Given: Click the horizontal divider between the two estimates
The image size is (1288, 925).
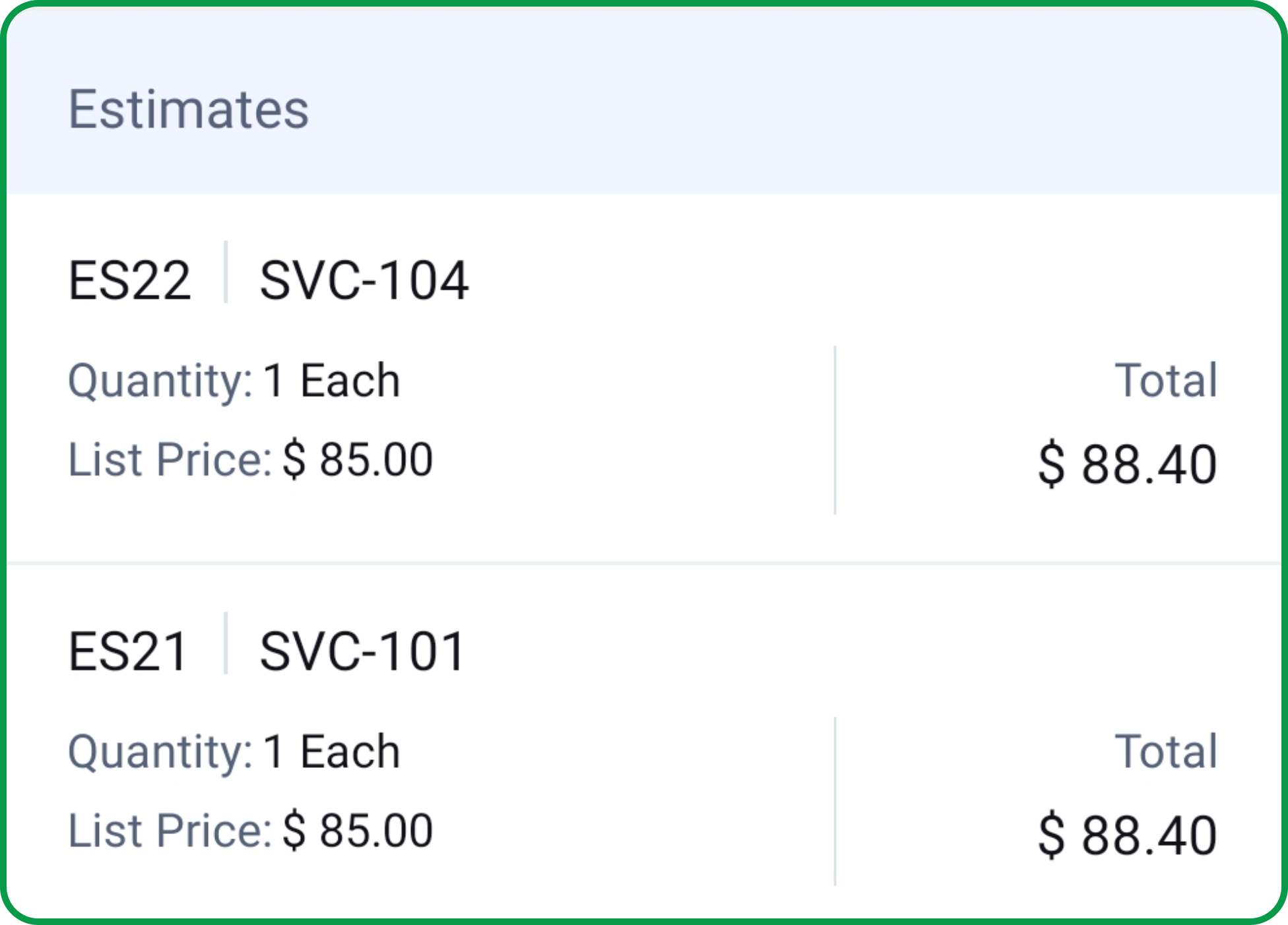Looking at the screenshot, I should (x=644, y=563).
